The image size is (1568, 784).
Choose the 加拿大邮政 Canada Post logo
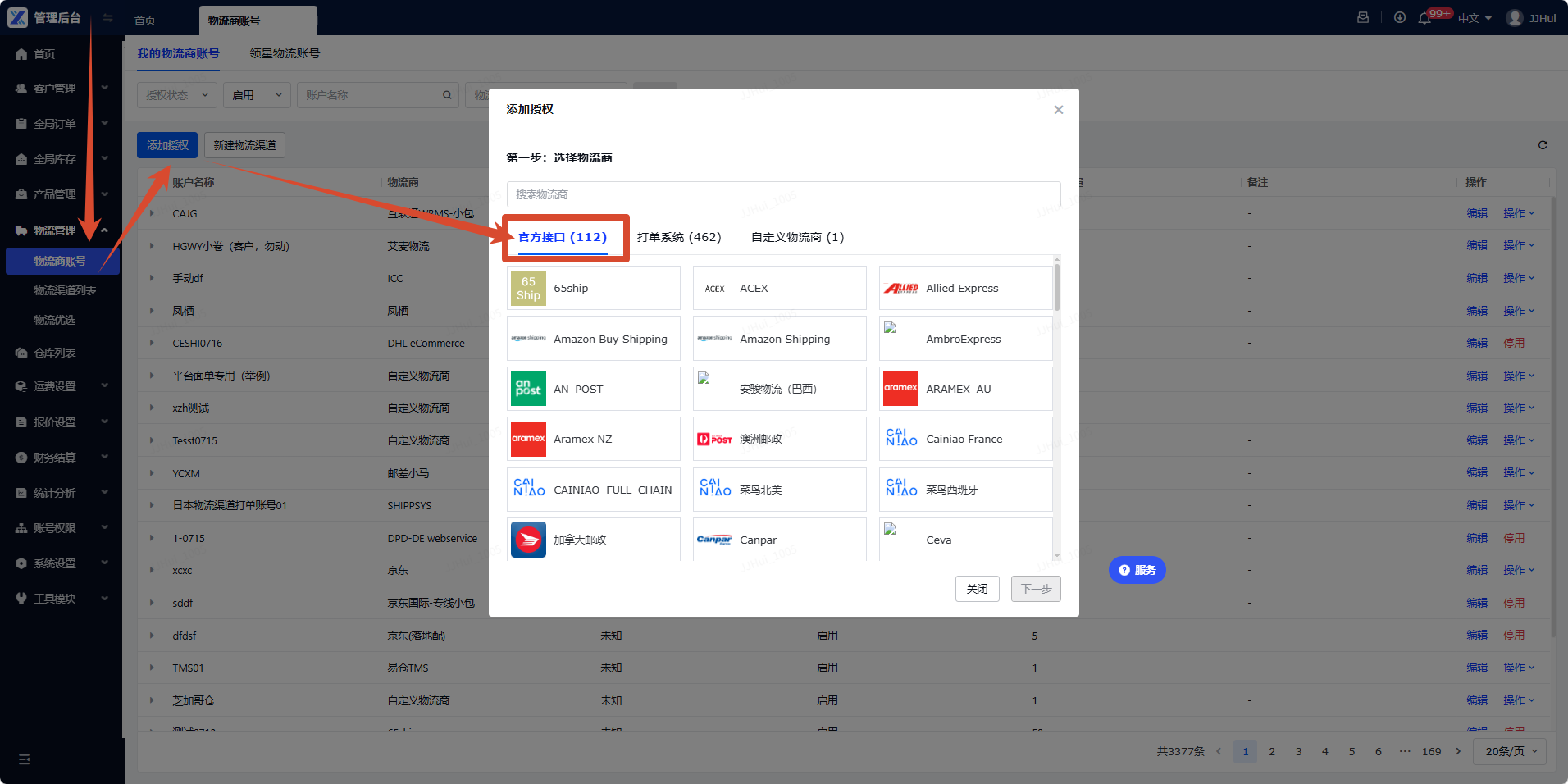[528, 540]
